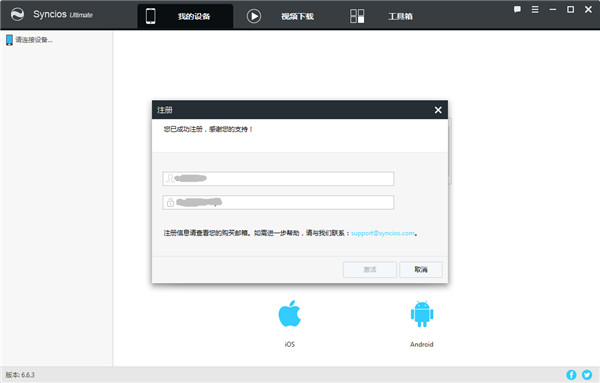Image resolution: width=600 pixels, height=383 pixels.
Task: Click the 注册 dialog title
Action: coord(165,110)
